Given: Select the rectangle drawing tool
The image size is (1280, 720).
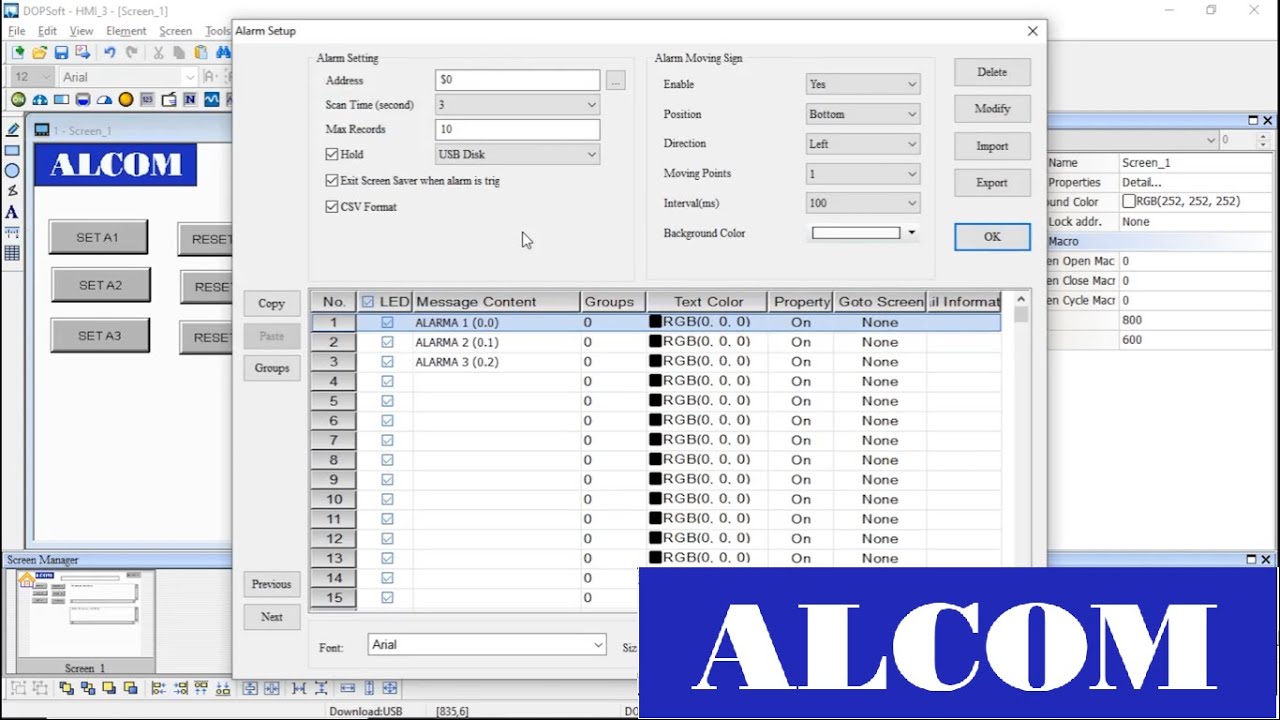Looking at the screenshot, I should (12, 151).
